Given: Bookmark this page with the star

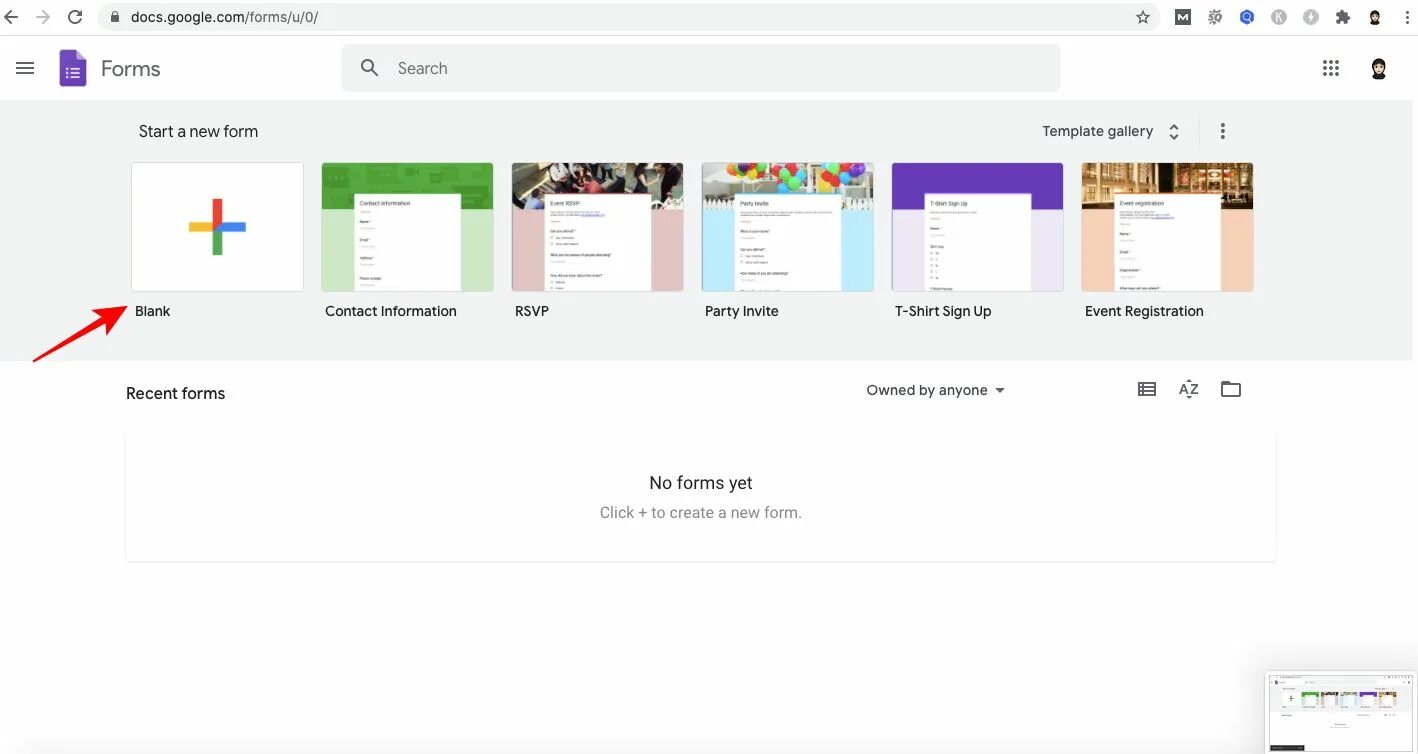Looking at the screenshot, I should 1143,17.
